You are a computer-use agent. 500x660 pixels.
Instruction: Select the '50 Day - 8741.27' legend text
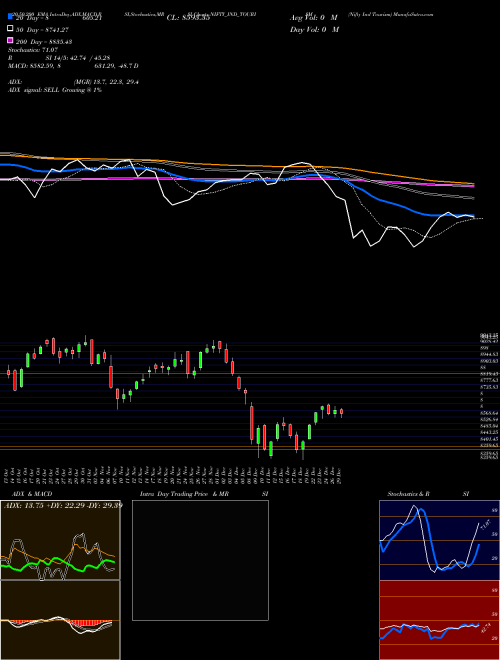[x=42, y=29]
